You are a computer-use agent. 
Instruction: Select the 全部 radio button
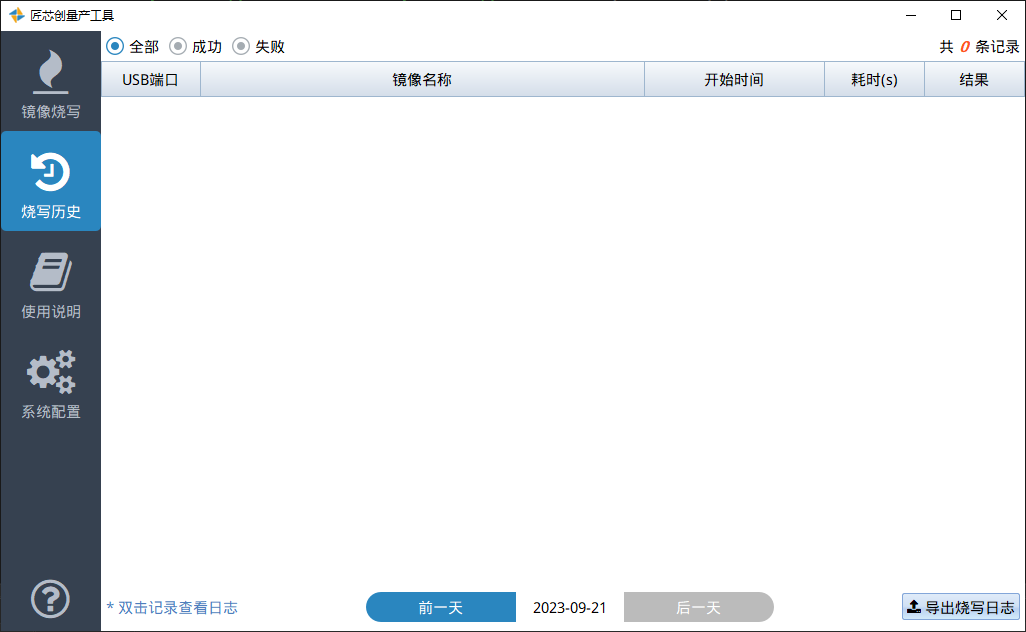click(x=115, y=46)
